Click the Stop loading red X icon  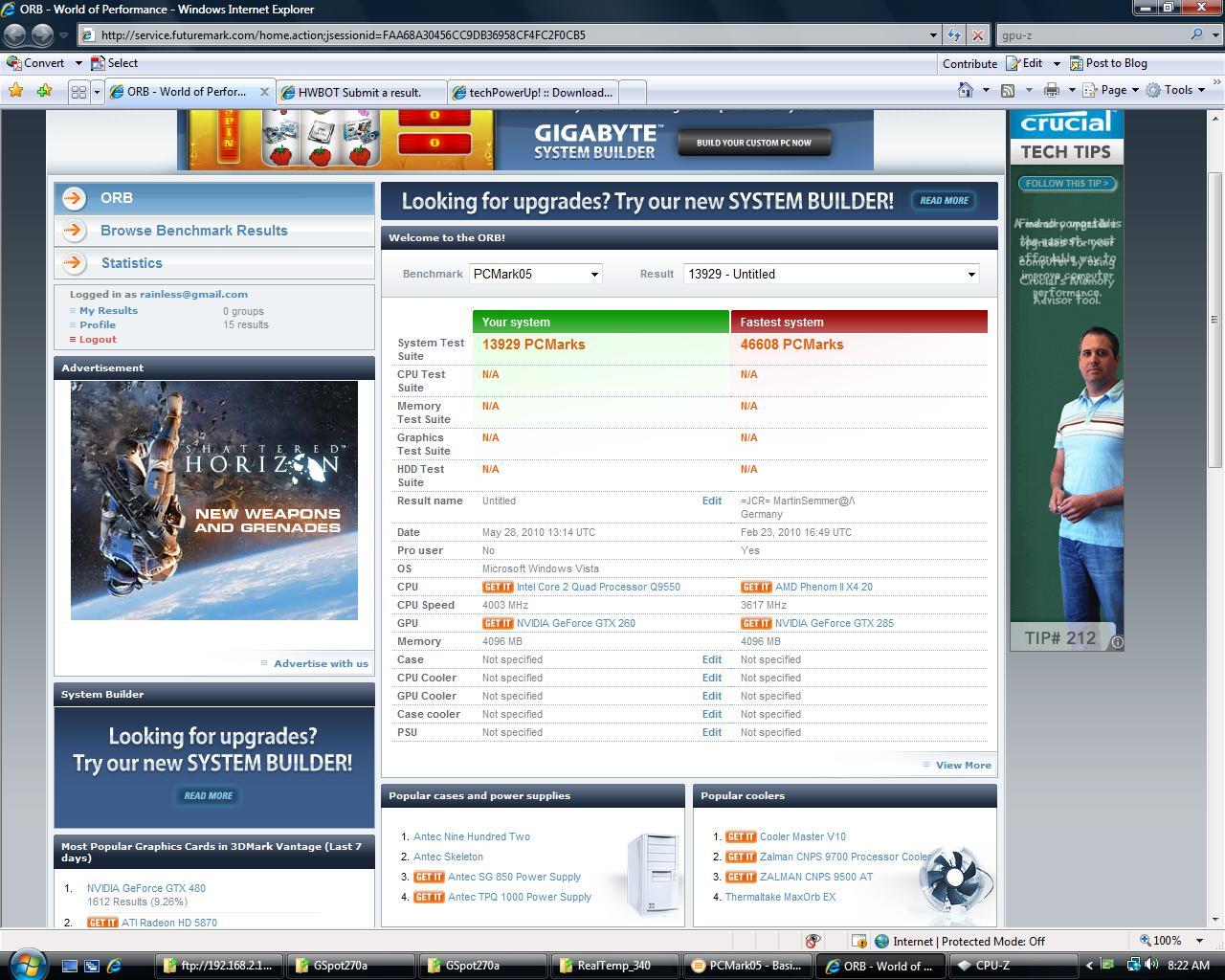pos(977,34)
